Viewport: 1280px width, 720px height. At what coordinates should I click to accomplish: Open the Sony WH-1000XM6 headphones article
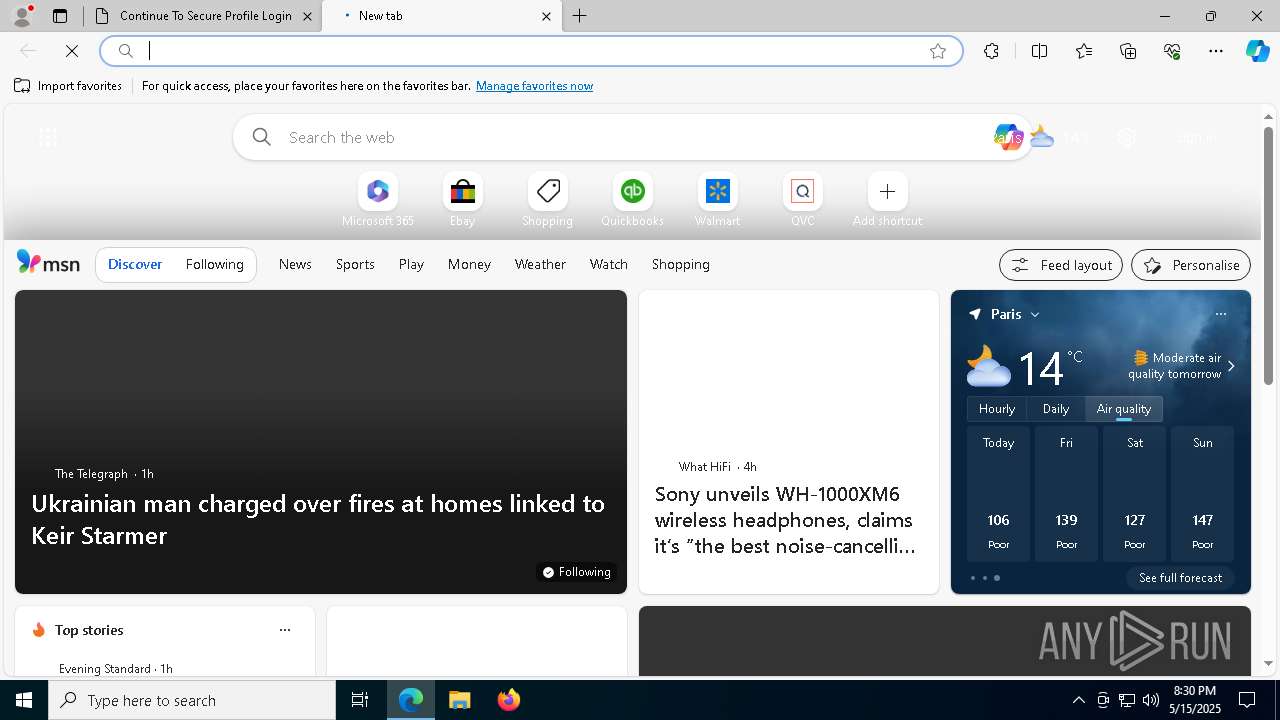coord(789,442)
